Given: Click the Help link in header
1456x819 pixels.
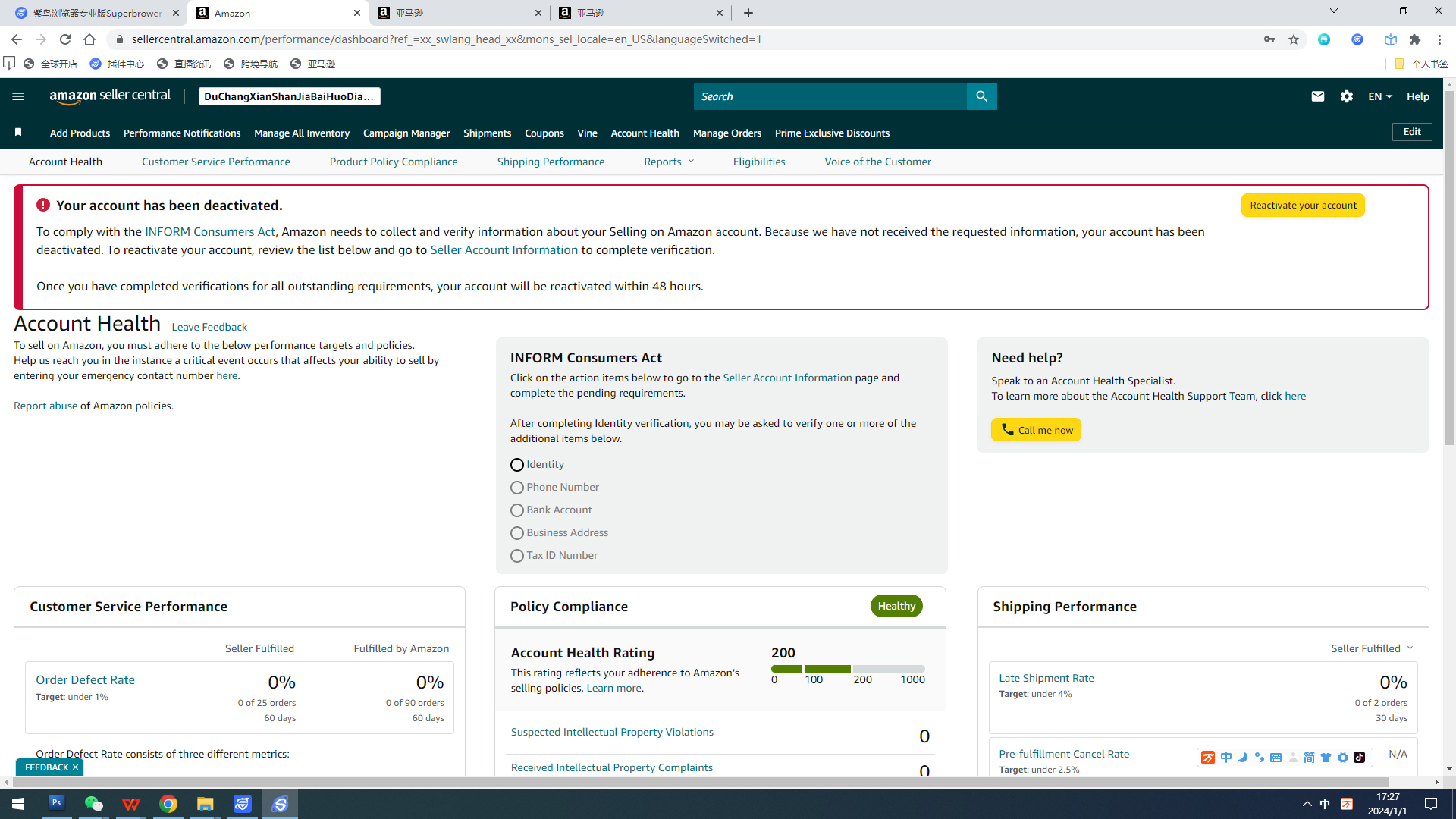Looking at the screenshot, I should click(1417, 96).
